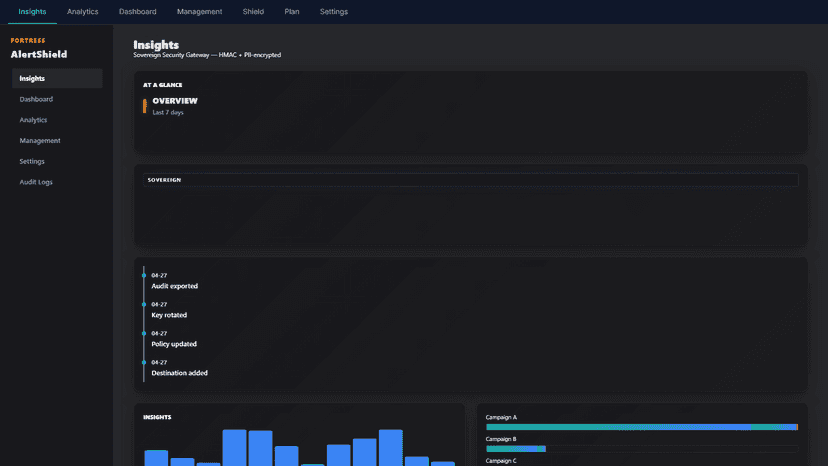828x466 pixels.
Task: Select the Shield tab
Action: point(253,12)
